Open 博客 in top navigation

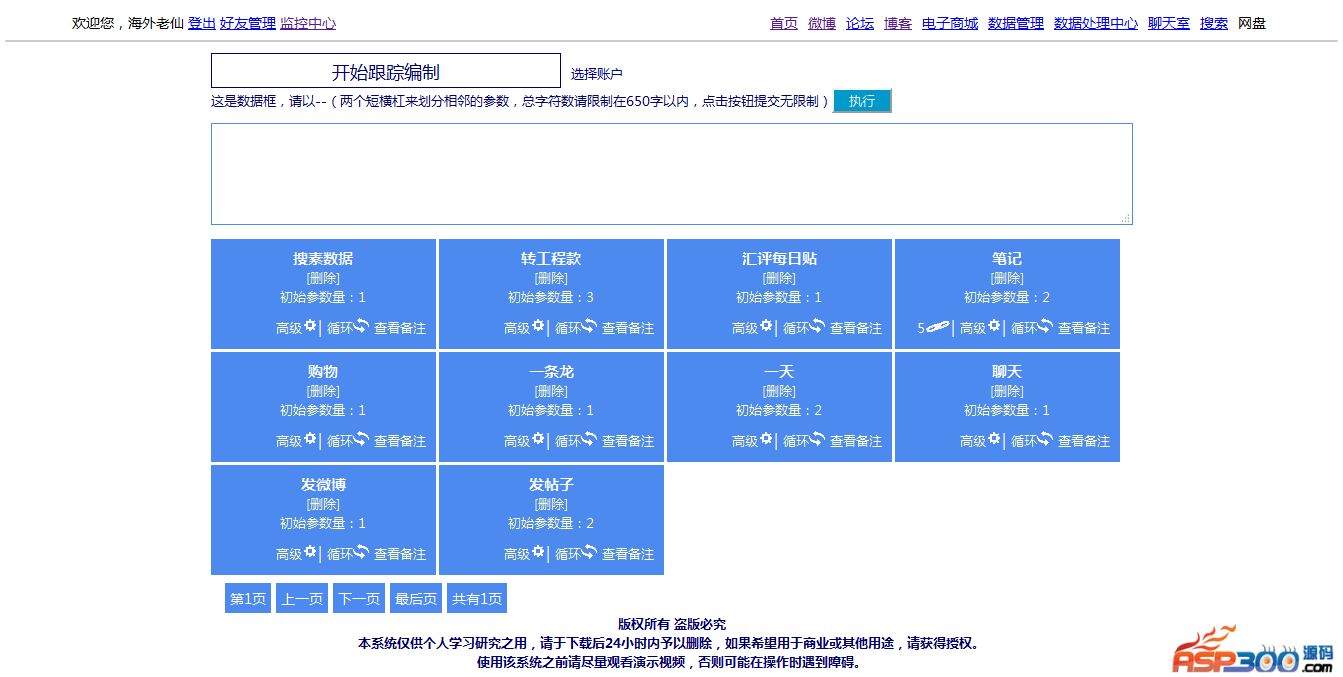coord(898,23)
